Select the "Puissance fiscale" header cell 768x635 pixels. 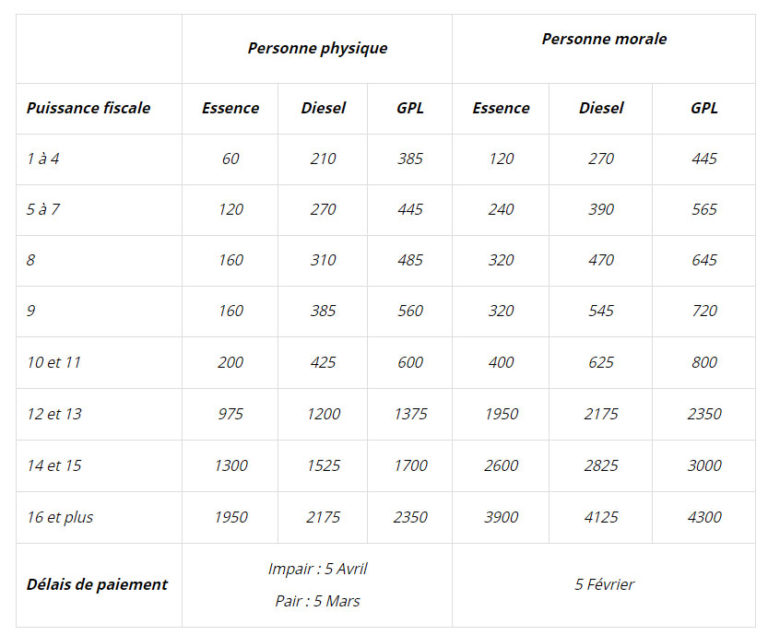(88, 108)
